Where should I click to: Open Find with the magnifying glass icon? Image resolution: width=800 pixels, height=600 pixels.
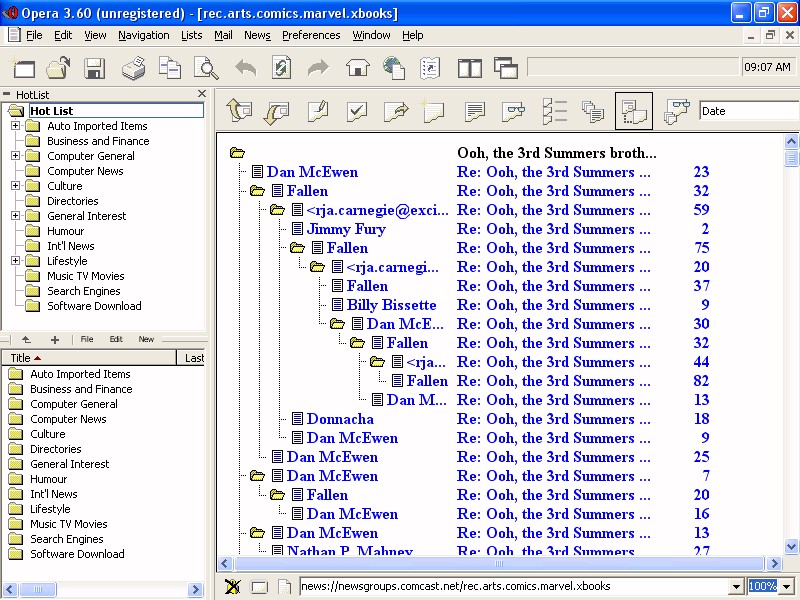206,68
